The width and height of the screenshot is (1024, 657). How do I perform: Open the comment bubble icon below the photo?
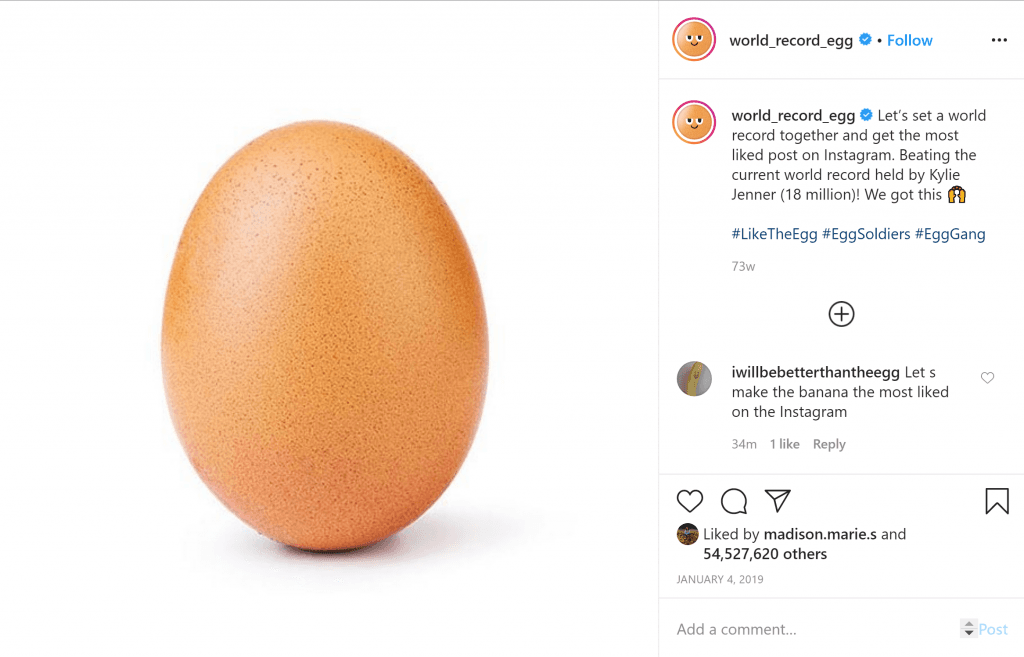point(733,501)
